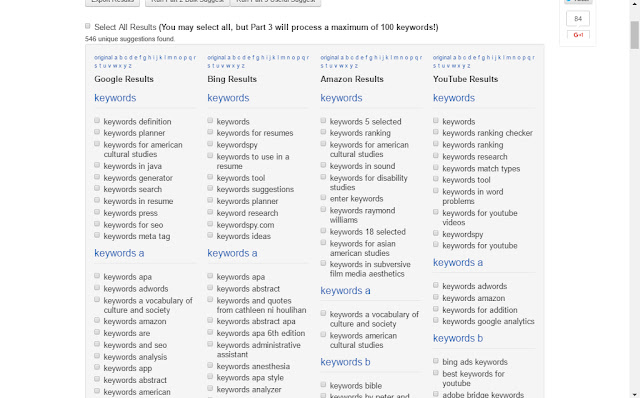Click the page vertical scrollbar thumb

[635, 35]
